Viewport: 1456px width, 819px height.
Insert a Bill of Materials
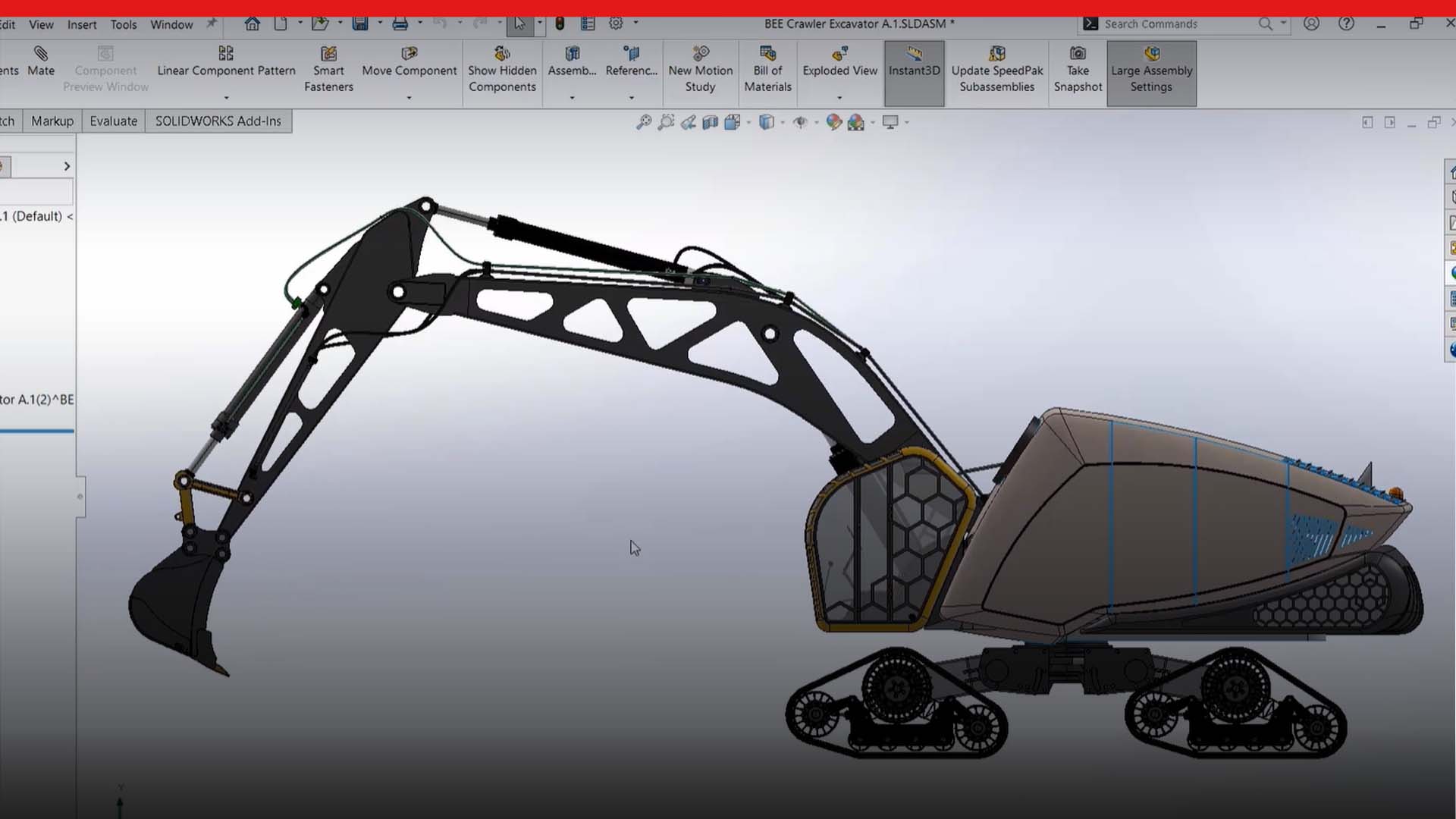pyautogui.click(x=767, y=68)
